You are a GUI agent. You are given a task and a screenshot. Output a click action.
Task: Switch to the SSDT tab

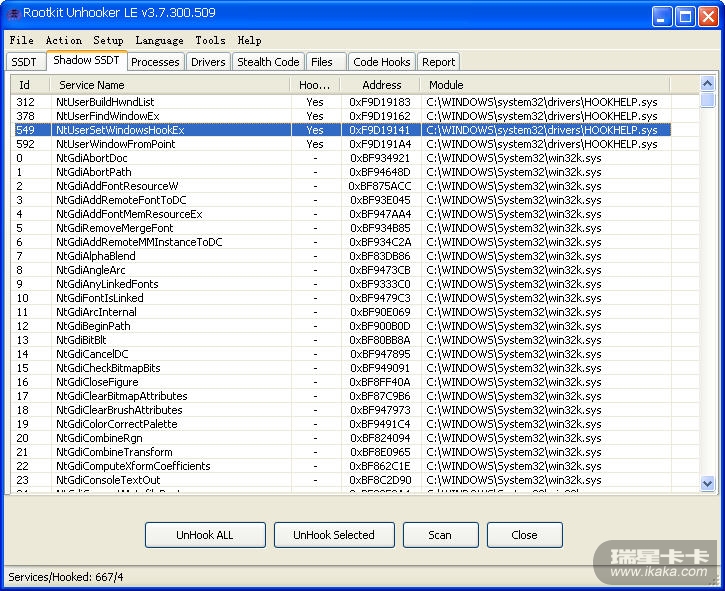pyautogui.click(x=24, y=62)
